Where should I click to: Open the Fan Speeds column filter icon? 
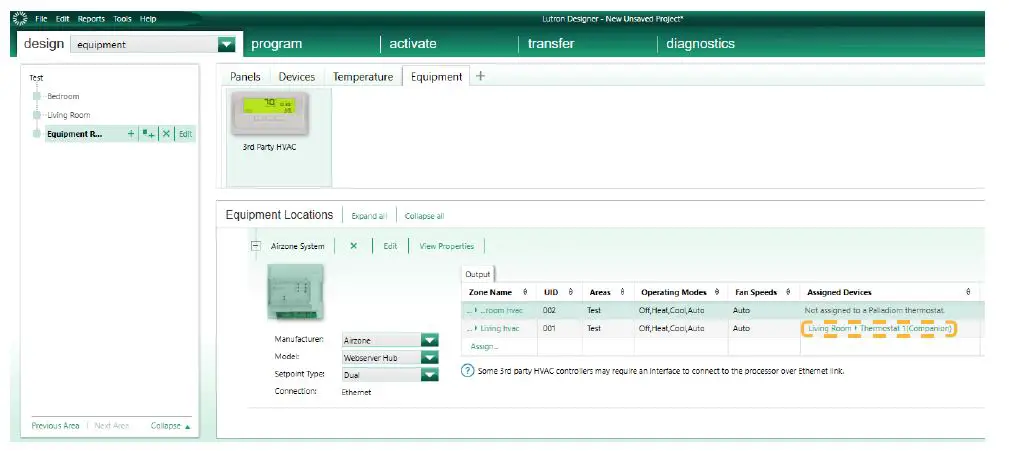[x=788, y=292]
